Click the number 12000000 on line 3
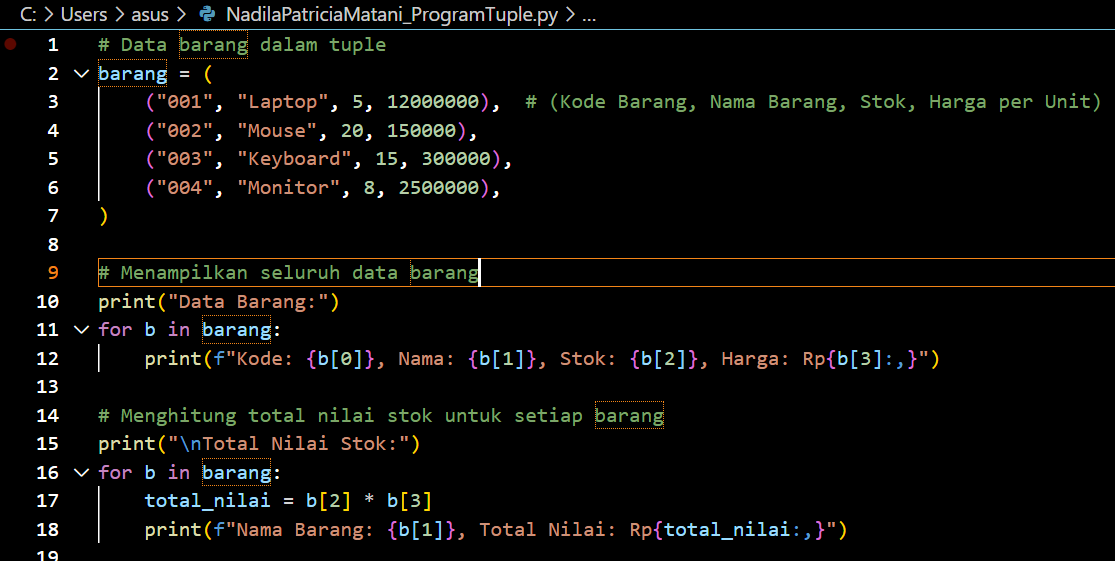Screen dimensions: 1115x561 [433, 102]
